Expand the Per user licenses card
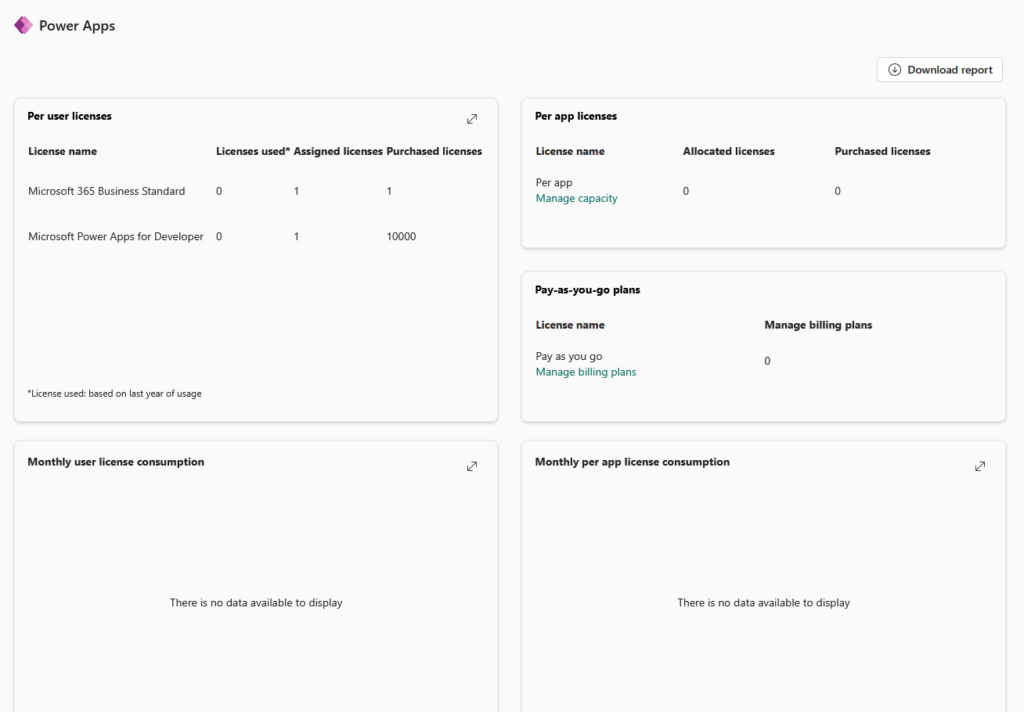The height and width of the screenshot is (712, 1024). coord(472,119)
